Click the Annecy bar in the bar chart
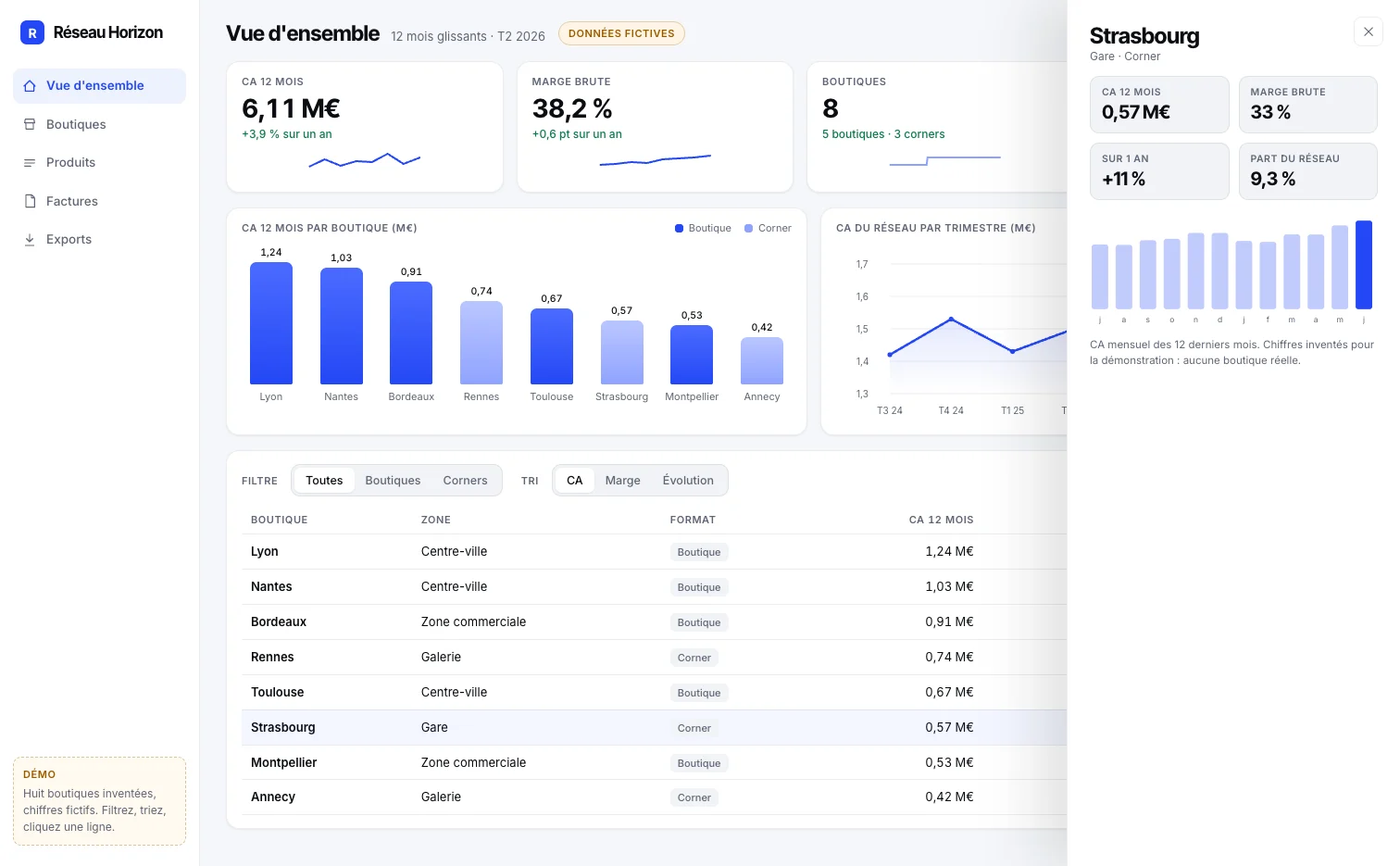 tap(762, 361)
